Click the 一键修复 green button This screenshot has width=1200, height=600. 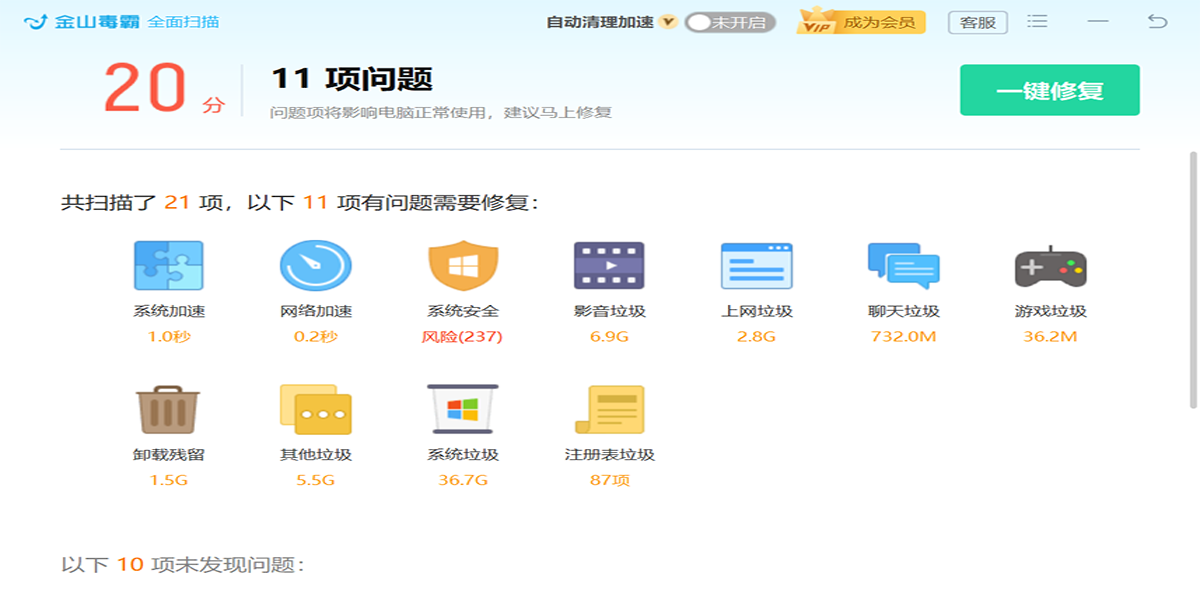pos(1049,90)
